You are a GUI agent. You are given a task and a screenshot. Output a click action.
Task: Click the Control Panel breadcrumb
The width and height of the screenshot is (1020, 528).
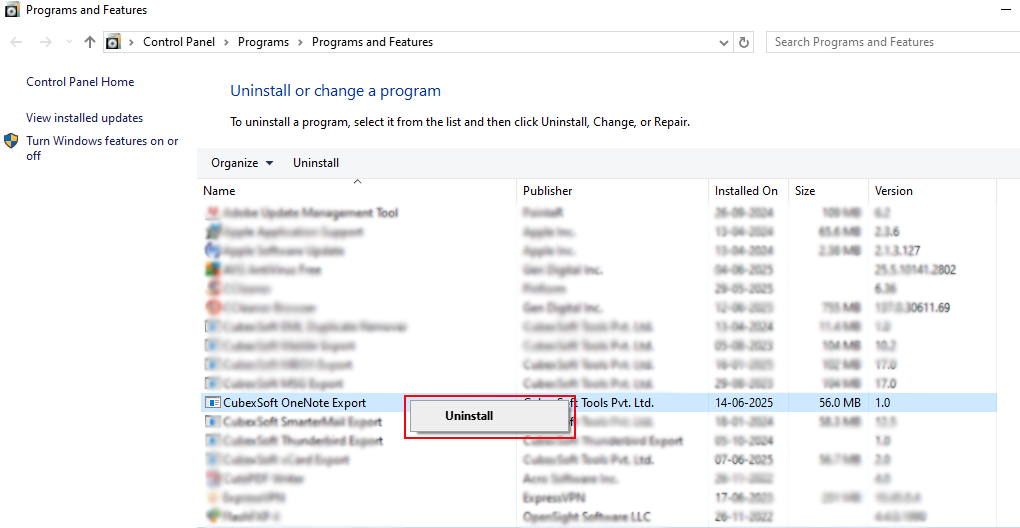coord(179,42)
